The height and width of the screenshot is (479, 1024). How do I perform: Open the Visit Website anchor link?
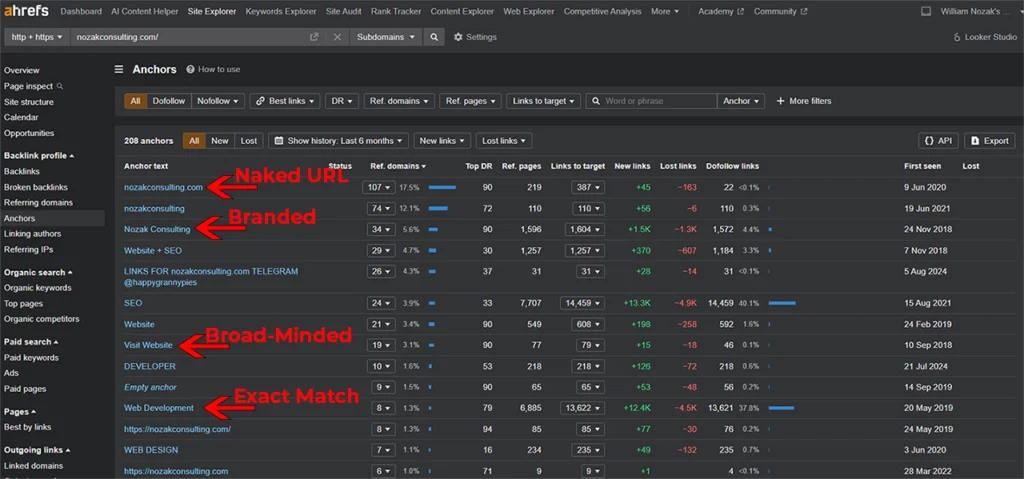148,345
